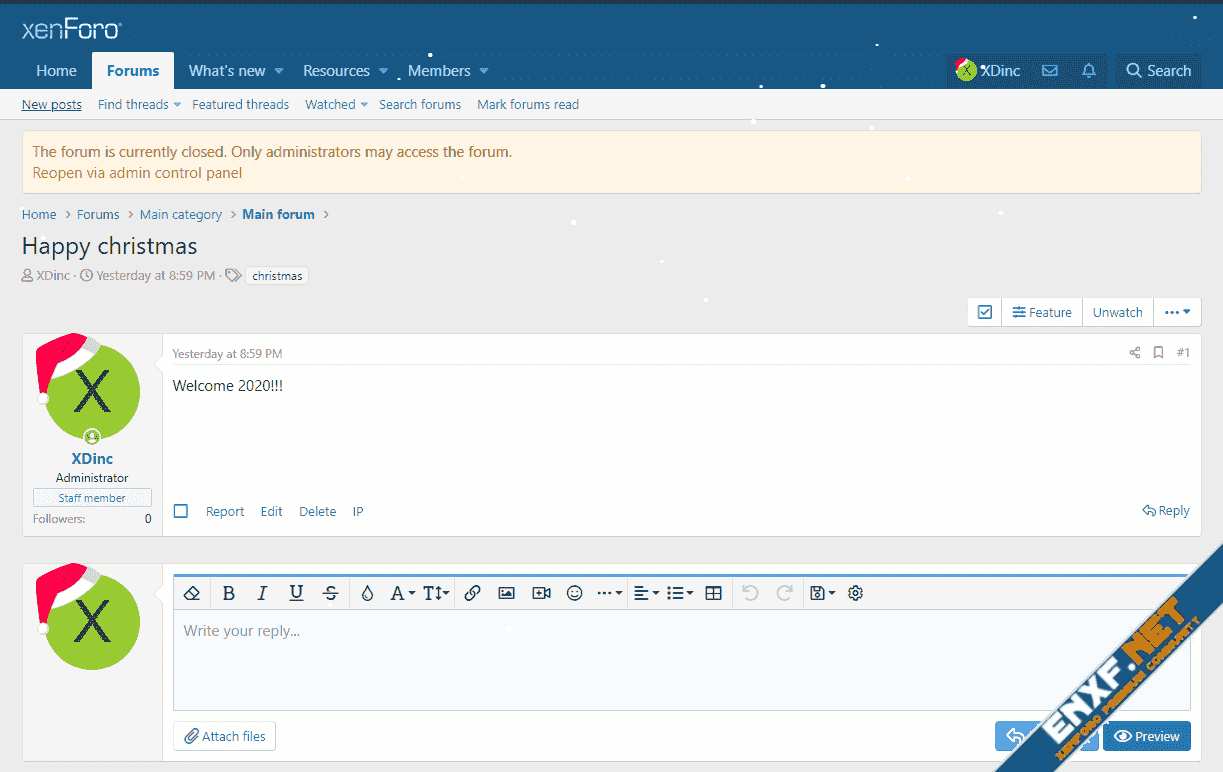This screenshot has height=772, width=1223.
Task: Click the eraser Remove formatting icon
Action: coord(193,593)
